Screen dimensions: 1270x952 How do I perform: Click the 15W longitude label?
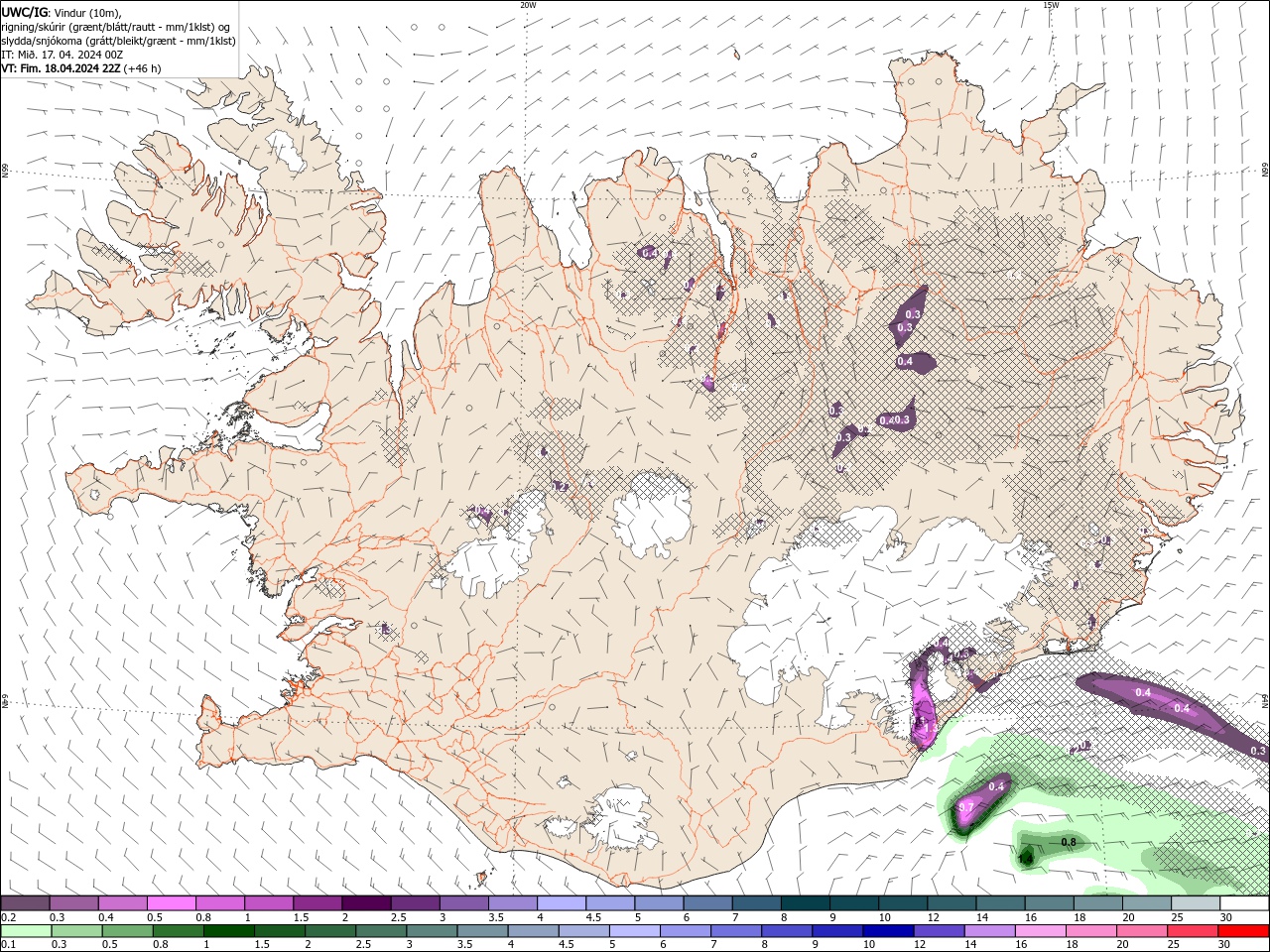(x=1051, y=5)
